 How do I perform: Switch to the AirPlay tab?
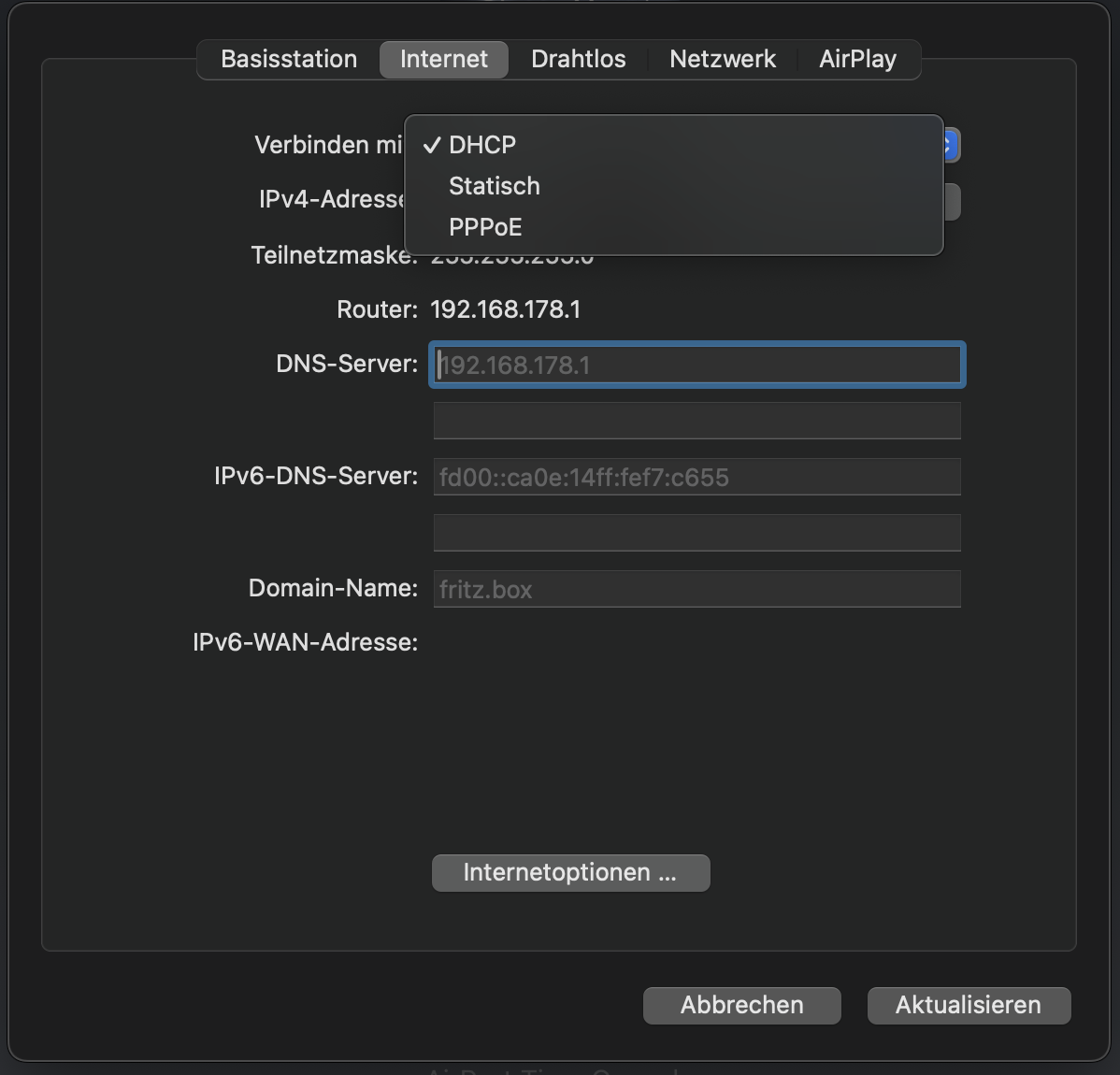pyautogui.click(x=857, y=59)
